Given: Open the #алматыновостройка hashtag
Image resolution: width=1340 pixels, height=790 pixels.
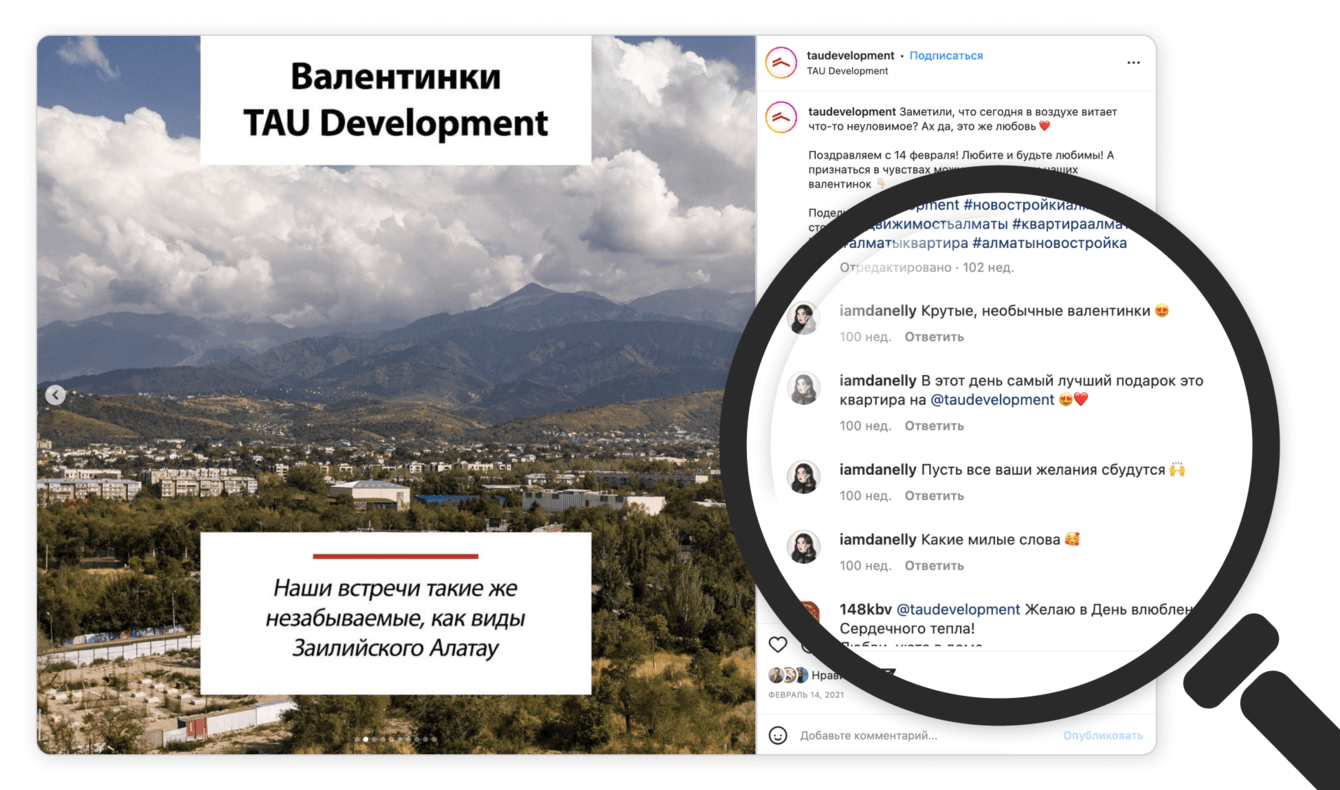Looking at the screenshot, I should (1049, 243).
